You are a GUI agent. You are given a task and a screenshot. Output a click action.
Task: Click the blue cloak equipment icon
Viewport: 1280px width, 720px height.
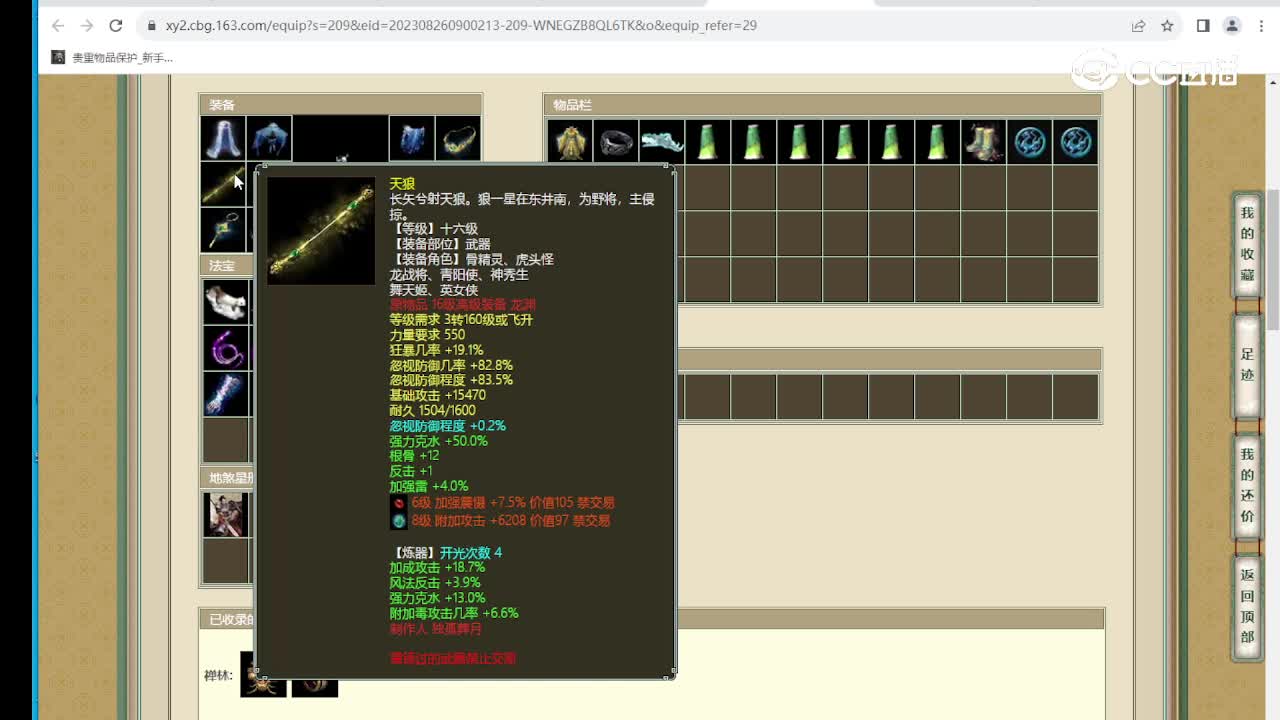click(x=269, y=138)
